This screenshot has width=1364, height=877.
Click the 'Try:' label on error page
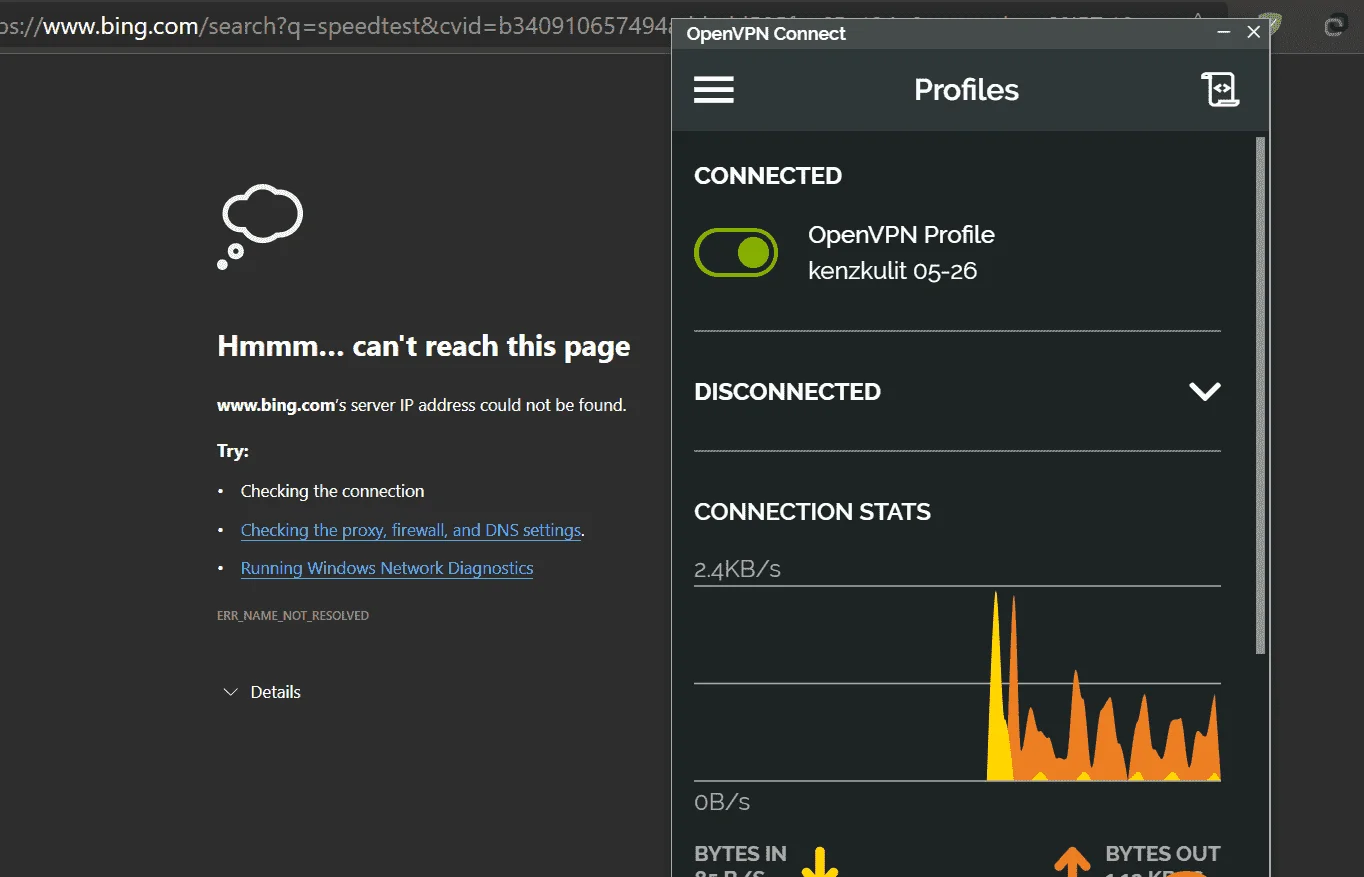233,451
